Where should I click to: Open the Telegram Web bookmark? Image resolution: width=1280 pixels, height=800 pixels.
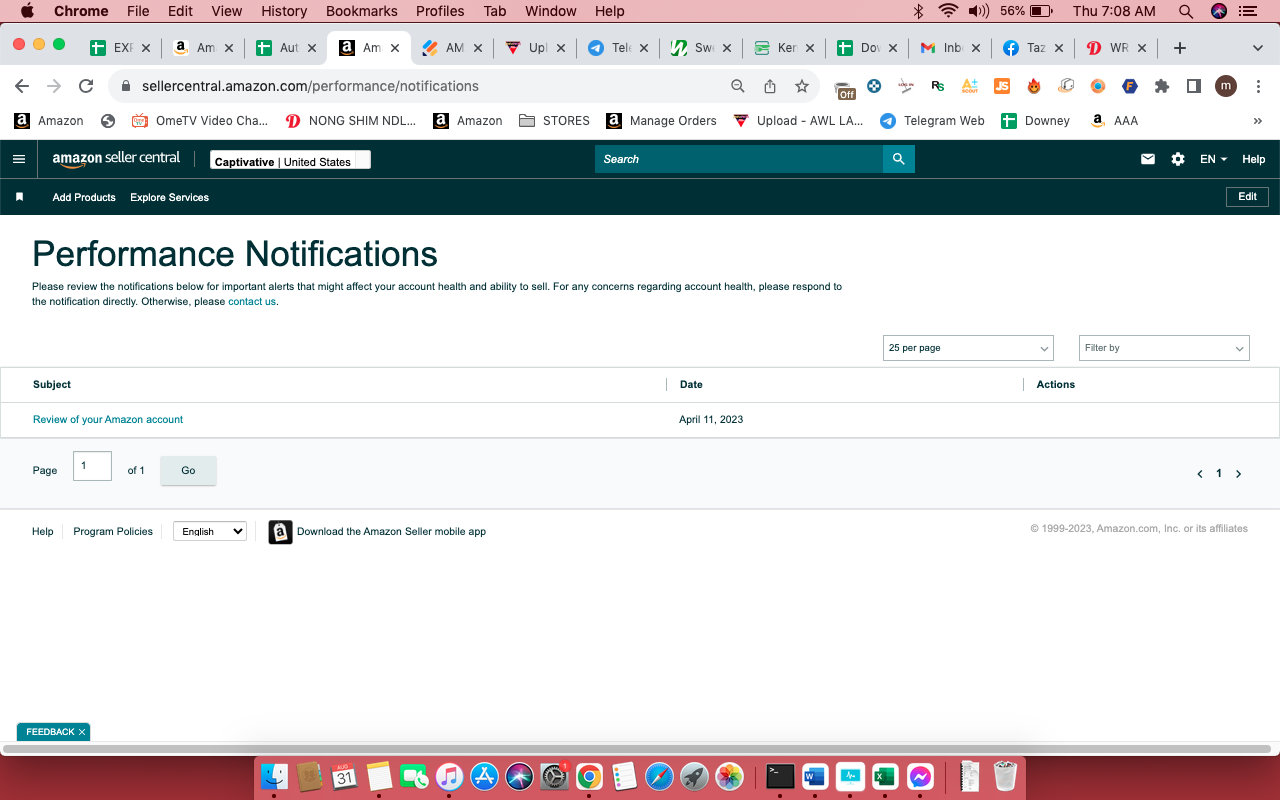932,121
